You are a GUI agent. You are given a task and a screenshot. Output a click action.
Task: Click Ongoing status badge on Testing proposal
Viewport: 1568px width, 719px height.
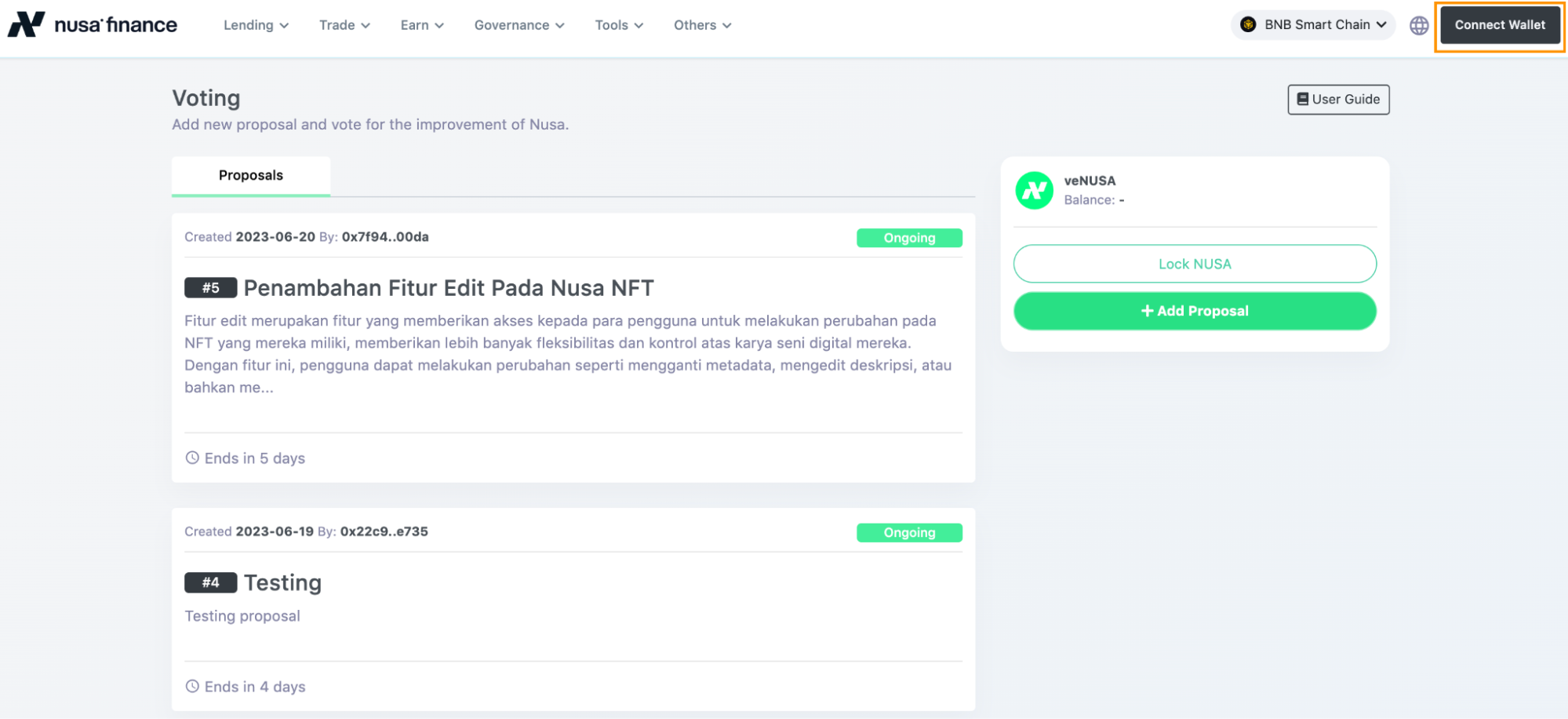tap(909, 532)
